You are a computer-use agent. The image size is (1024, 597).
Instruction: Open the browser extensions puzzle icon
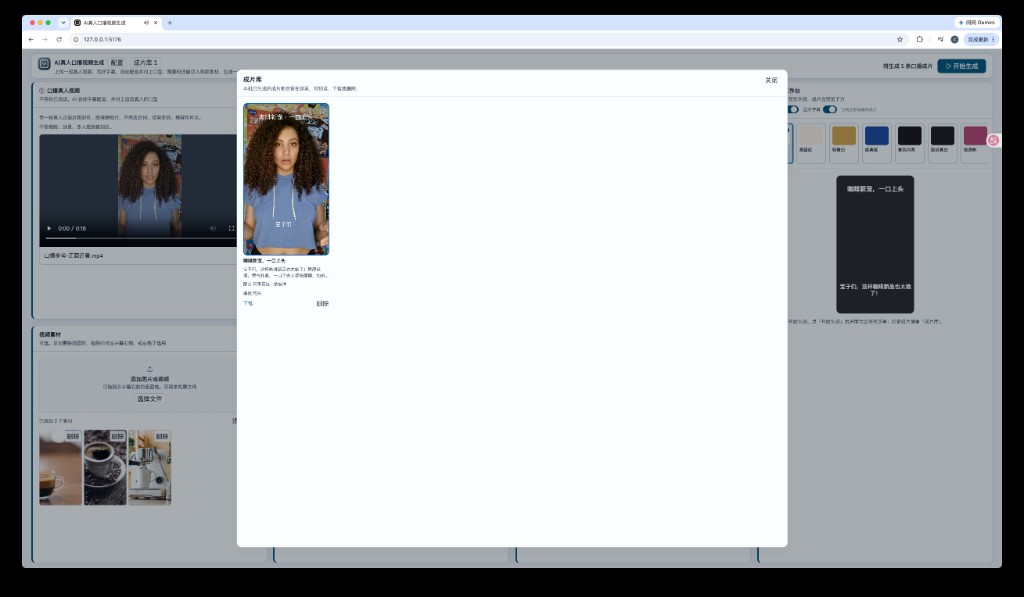[920, 40]
